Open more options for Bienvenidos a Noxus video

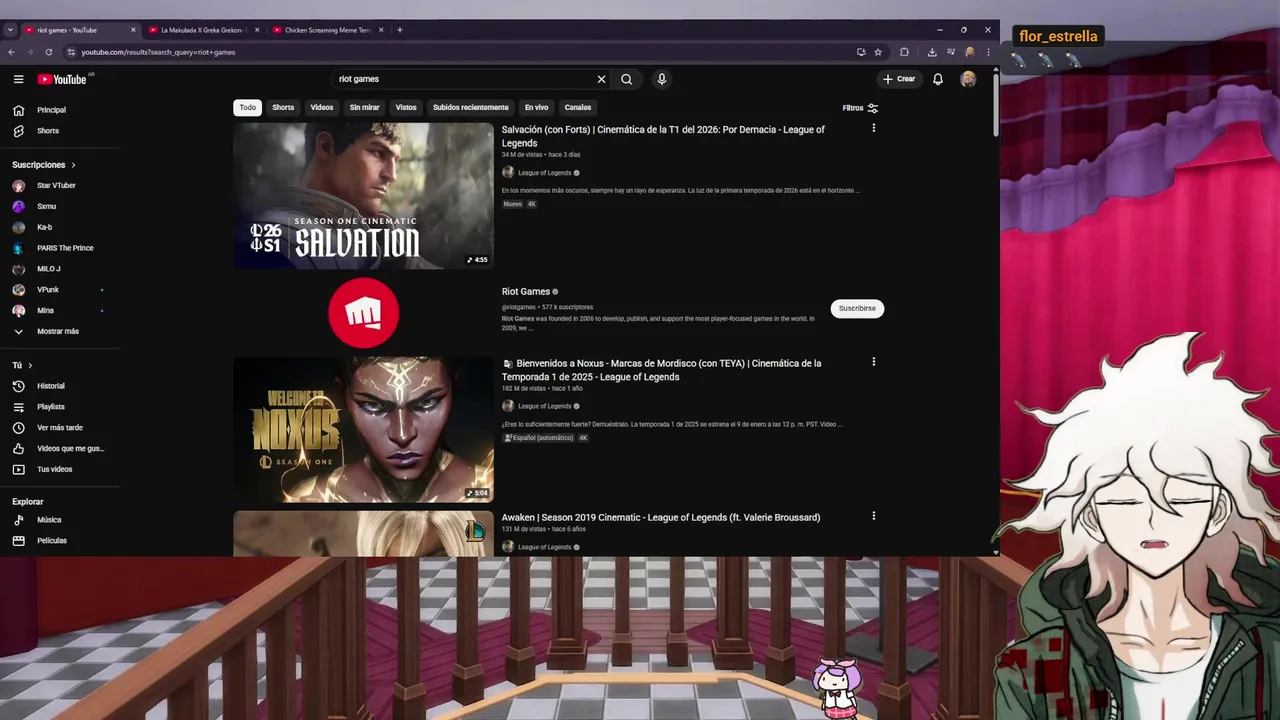[x=873, y=362]
